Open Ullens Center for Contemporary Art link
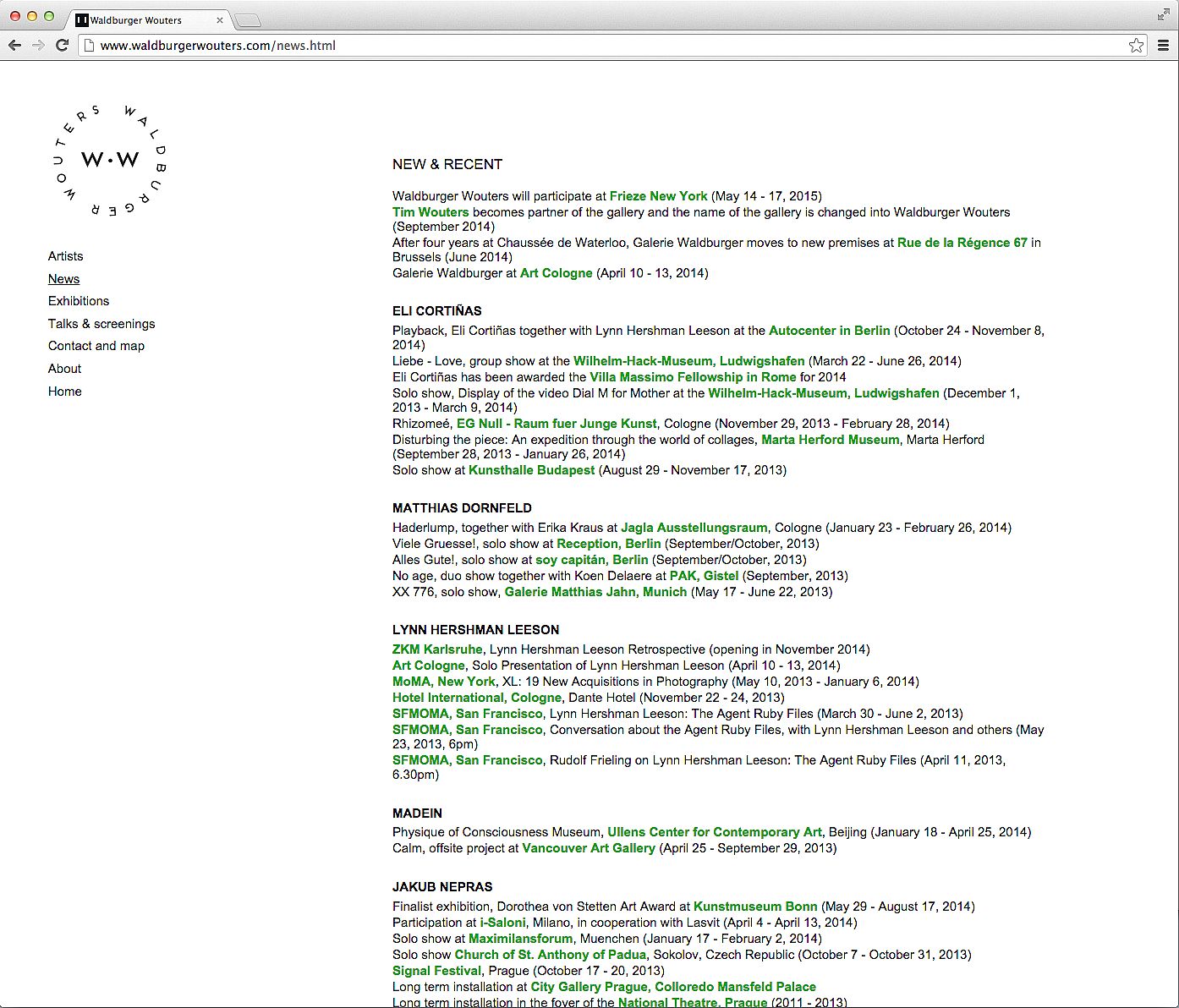Image resolution: width=1179 pixels, height=1008 pixels. coord(715,832)
